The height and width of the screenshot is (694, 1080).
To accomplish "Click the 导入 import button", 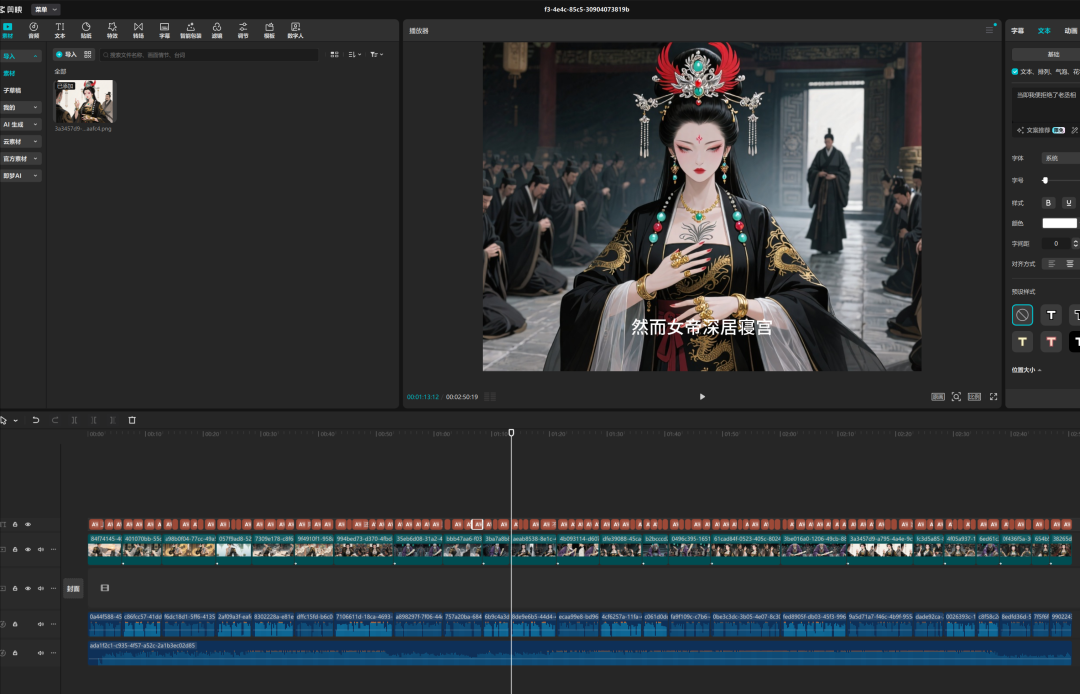I will tap(66, 54).
